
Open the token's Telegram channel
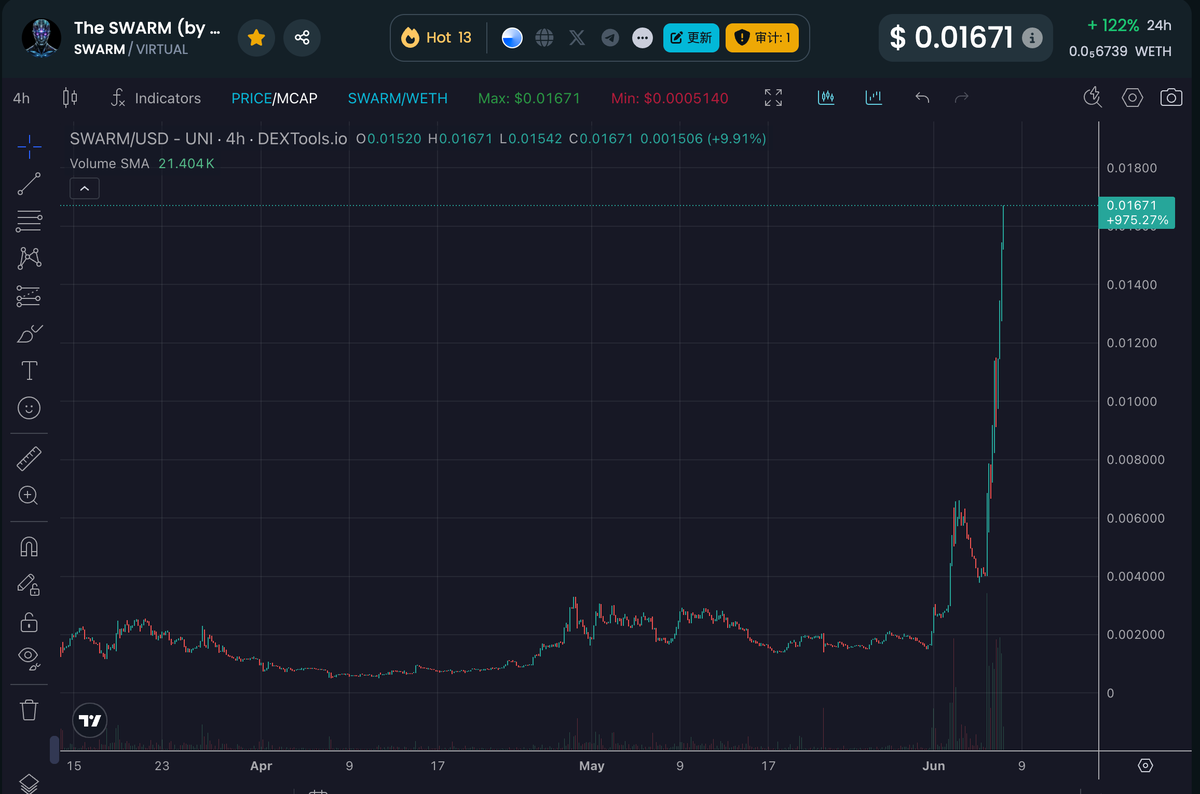[x=610, y=38]
